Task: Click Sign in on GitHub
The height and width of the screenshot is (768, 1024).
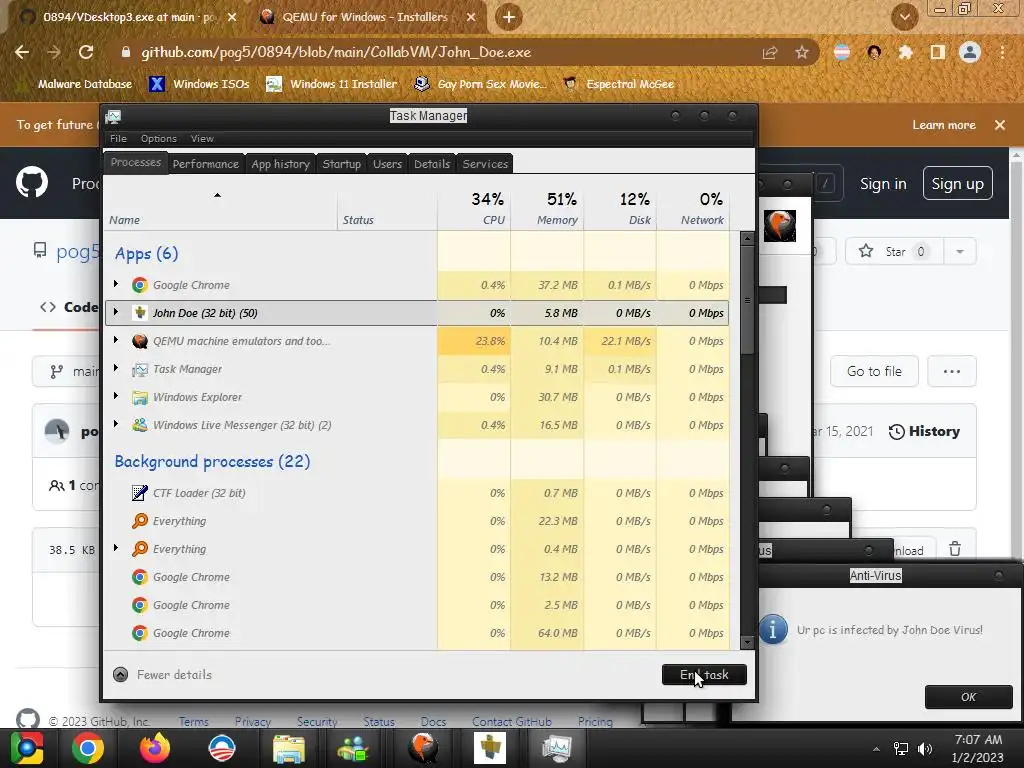Action: (x=883, y=184)
